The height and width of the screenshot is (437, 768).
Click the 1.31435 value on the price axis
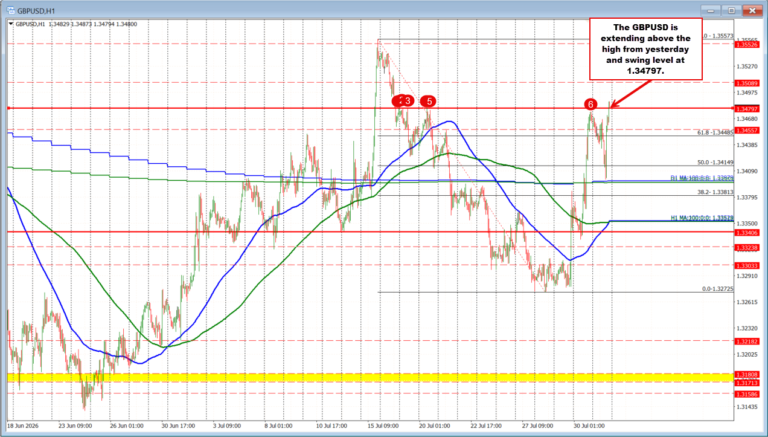[x=746, y=407]
